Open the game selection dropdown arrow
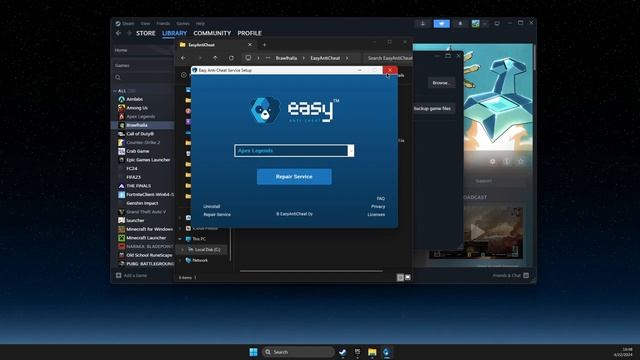The height and width of the screenshot is (360, 640). 351,151
